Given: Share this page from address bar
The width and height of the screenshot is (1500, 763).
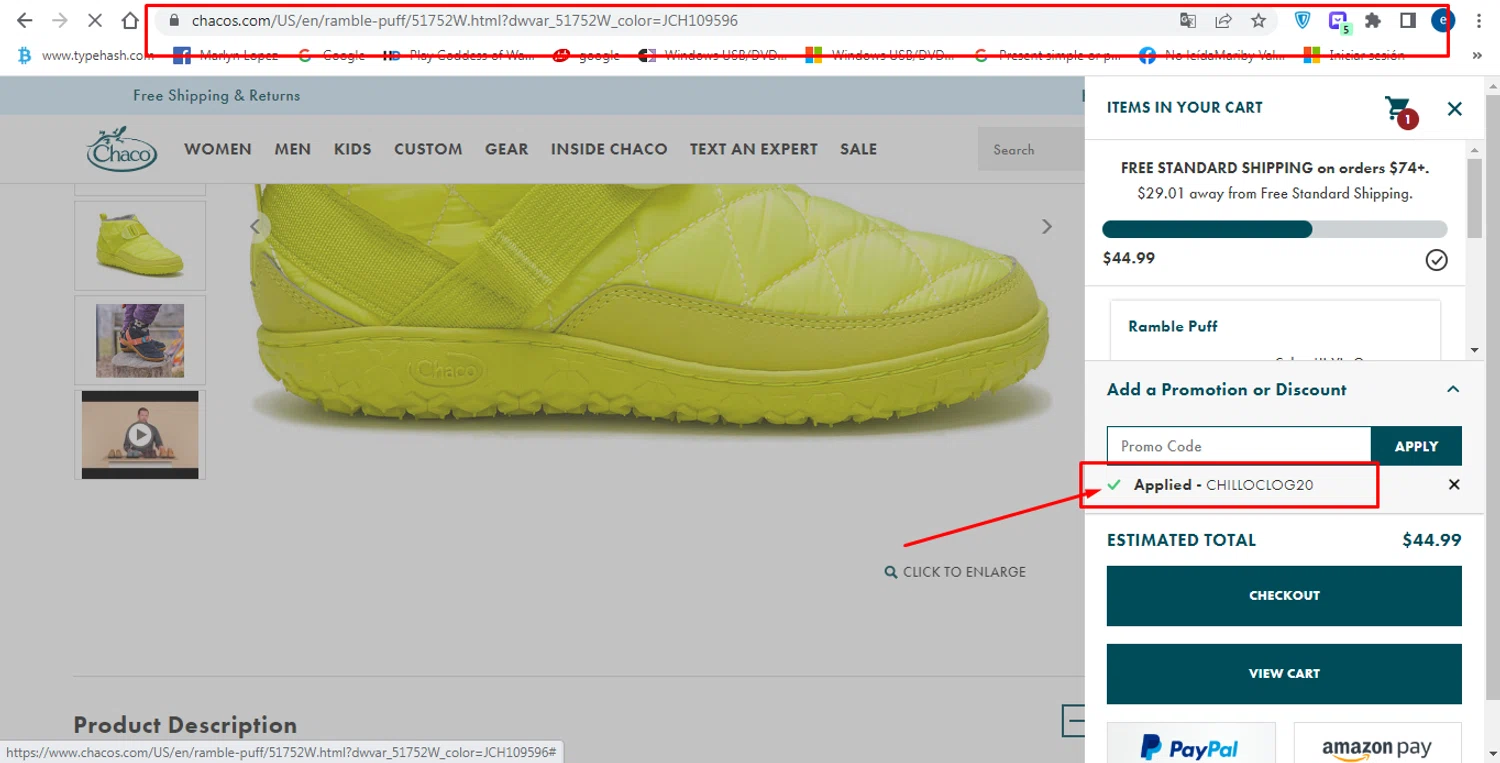Looking at the screenshot, I should pyautogui.click(x=1223, y=20).
